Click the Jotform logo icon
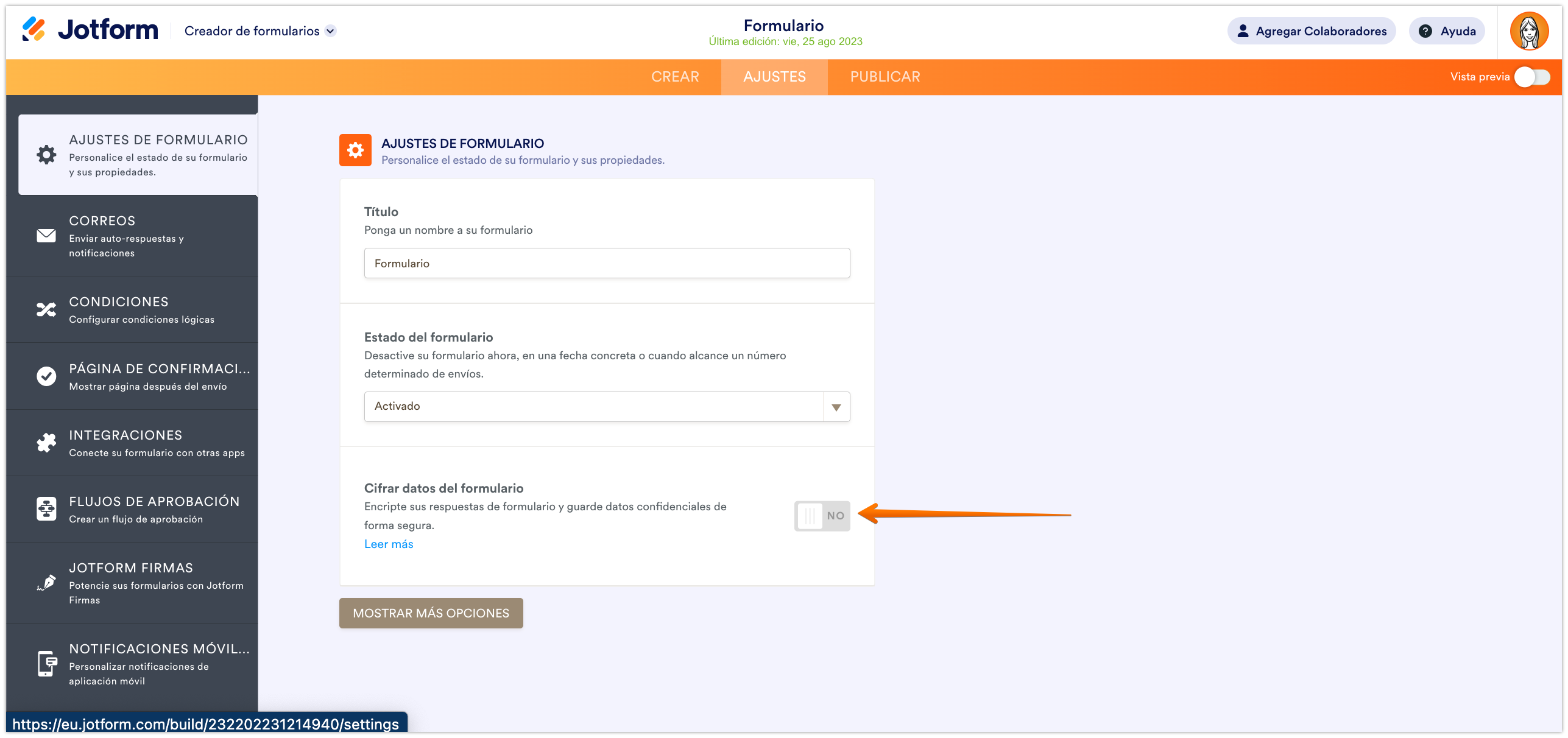The height and width of the screenshot is (738, 1568). 34,29
